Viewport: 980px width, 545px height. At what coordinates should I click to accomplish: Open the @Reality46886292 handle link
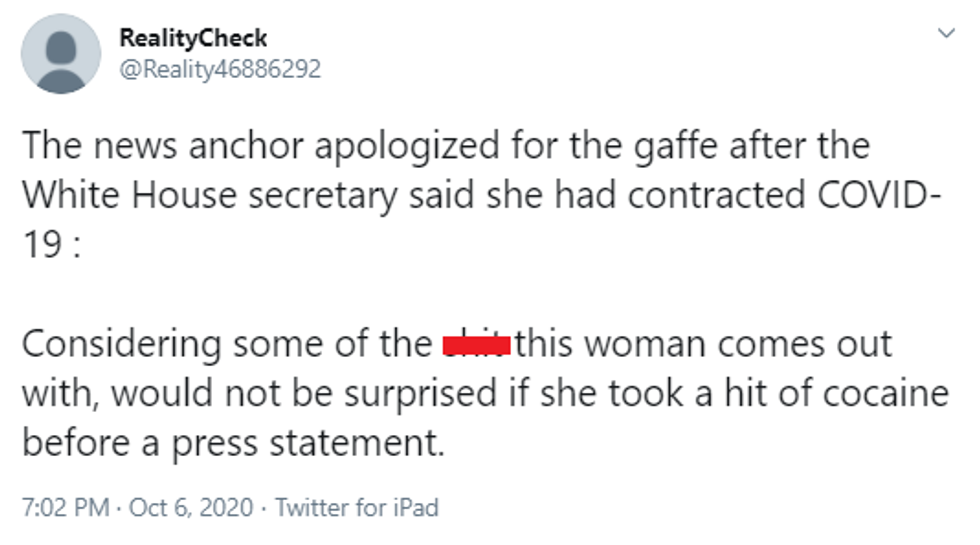click(x=219, y=68)
